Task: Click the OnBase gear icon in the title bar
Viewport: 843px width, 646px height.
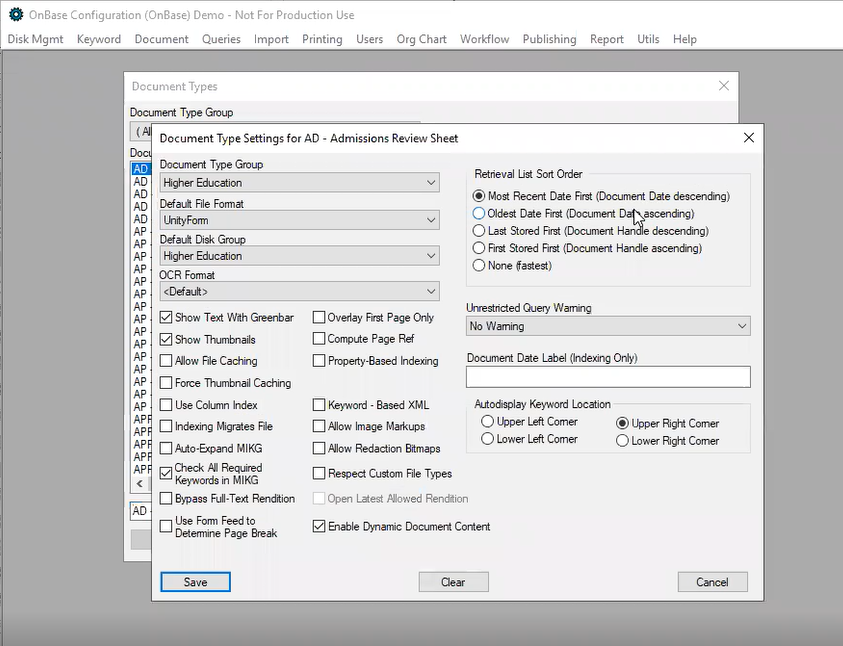Action: pyautogui.click(x=14, y=15)
